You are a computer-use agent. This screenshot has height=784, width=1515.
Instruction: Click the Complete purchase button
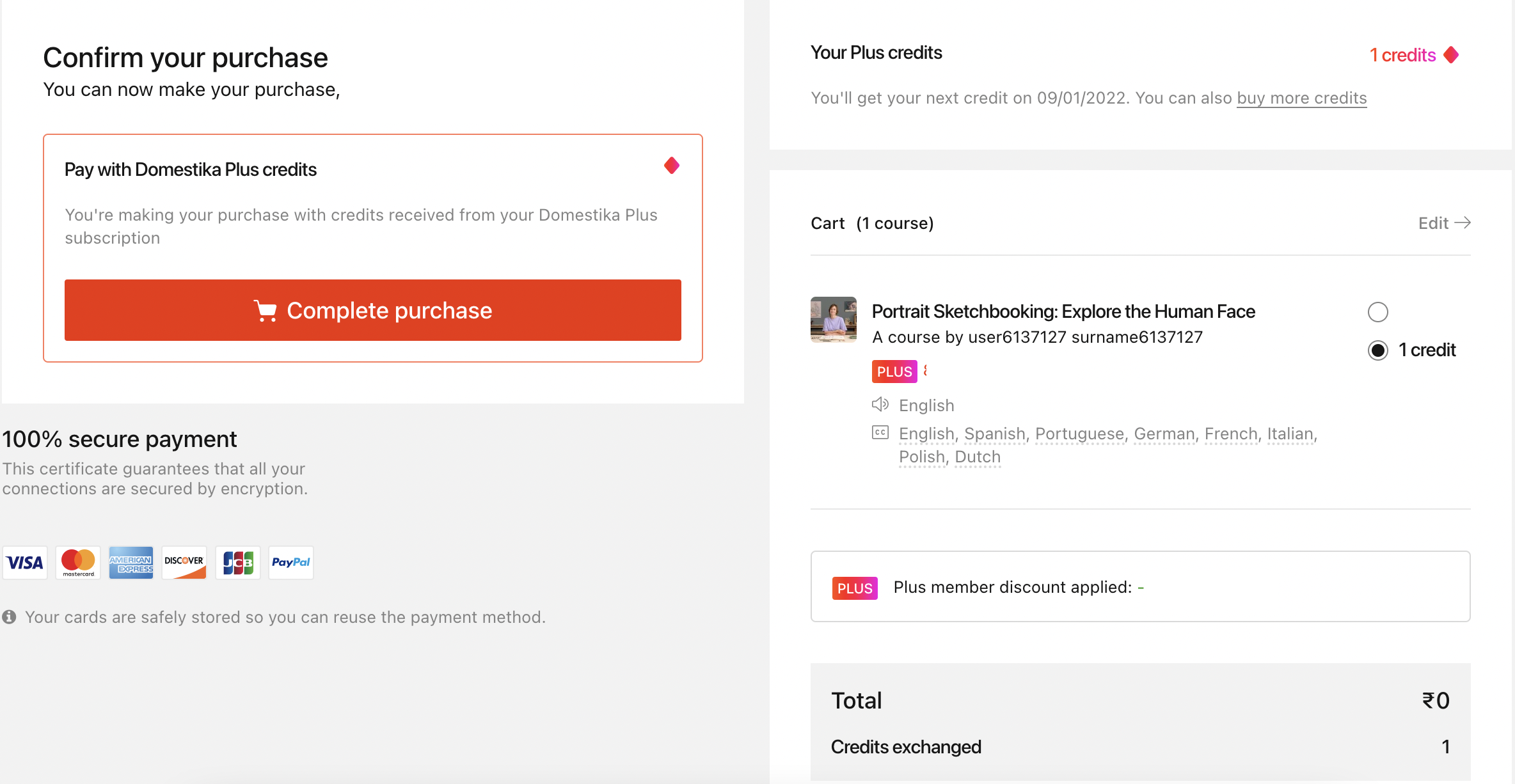tap(373, 310)
